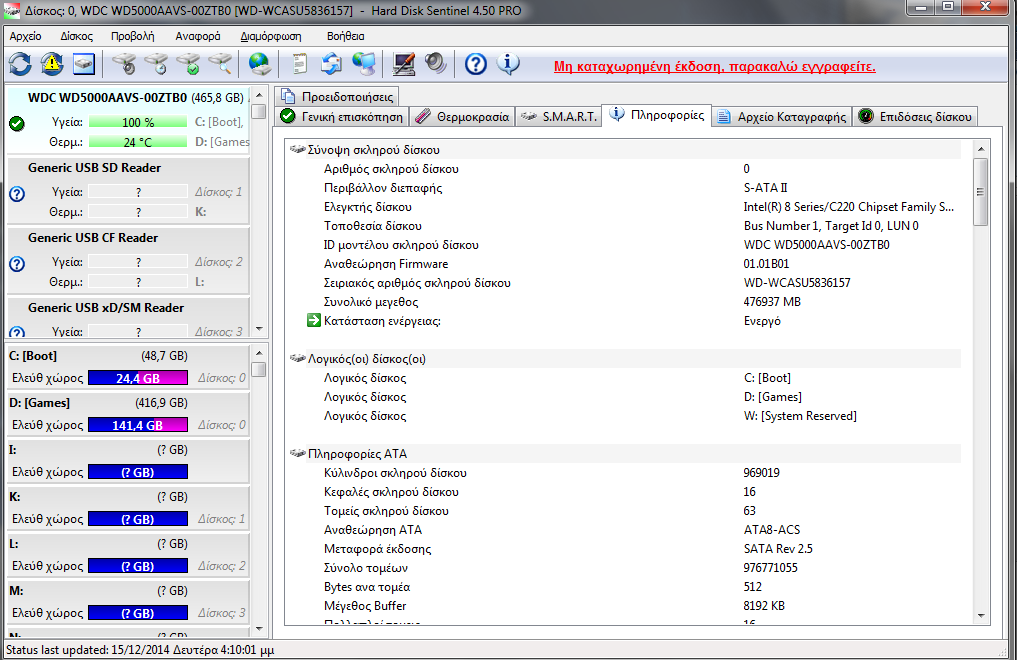The width and height of the screenshot is (1017, 660).
Task: Select the Generic USB CF Reader entry
Action: coord(128,259)
